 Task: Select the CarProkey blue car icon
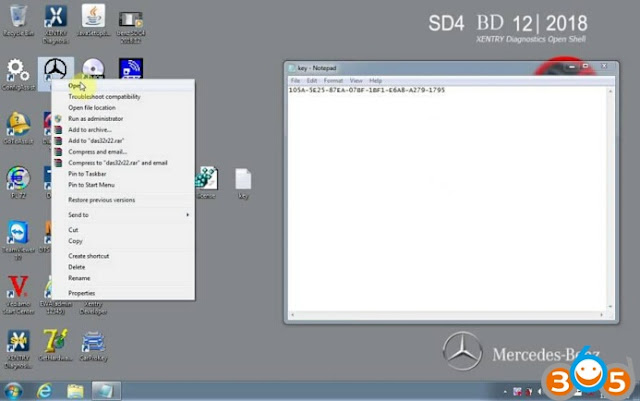[x=93, y=346]
